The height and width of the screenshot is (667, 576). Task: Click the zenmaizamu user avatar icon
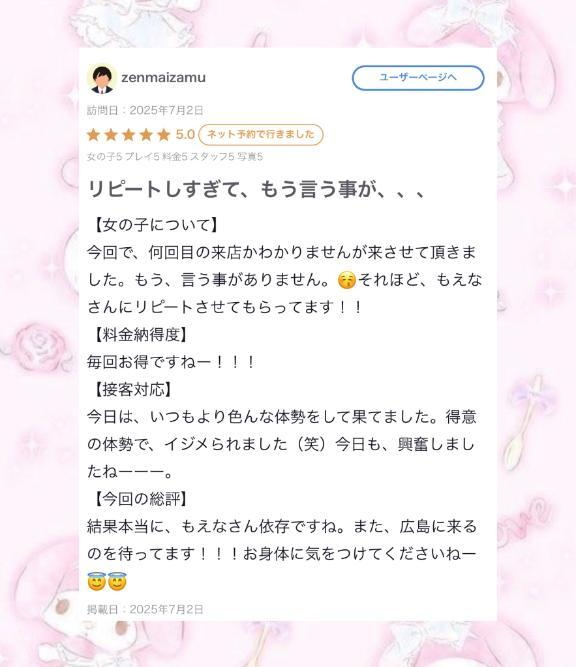coord(102,79)
